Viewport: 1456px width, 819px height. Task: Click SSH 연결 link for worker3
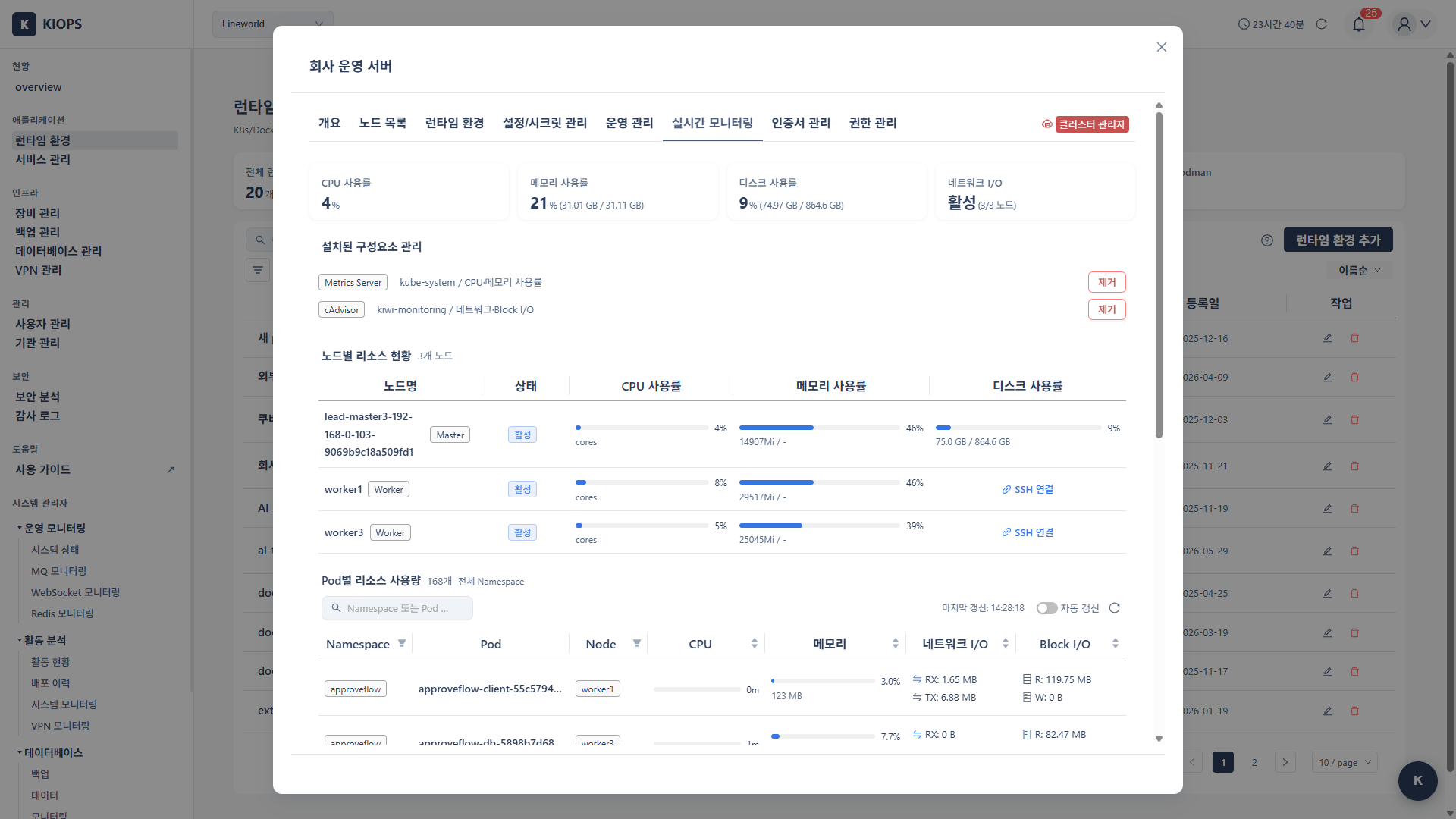[1028, 533]
